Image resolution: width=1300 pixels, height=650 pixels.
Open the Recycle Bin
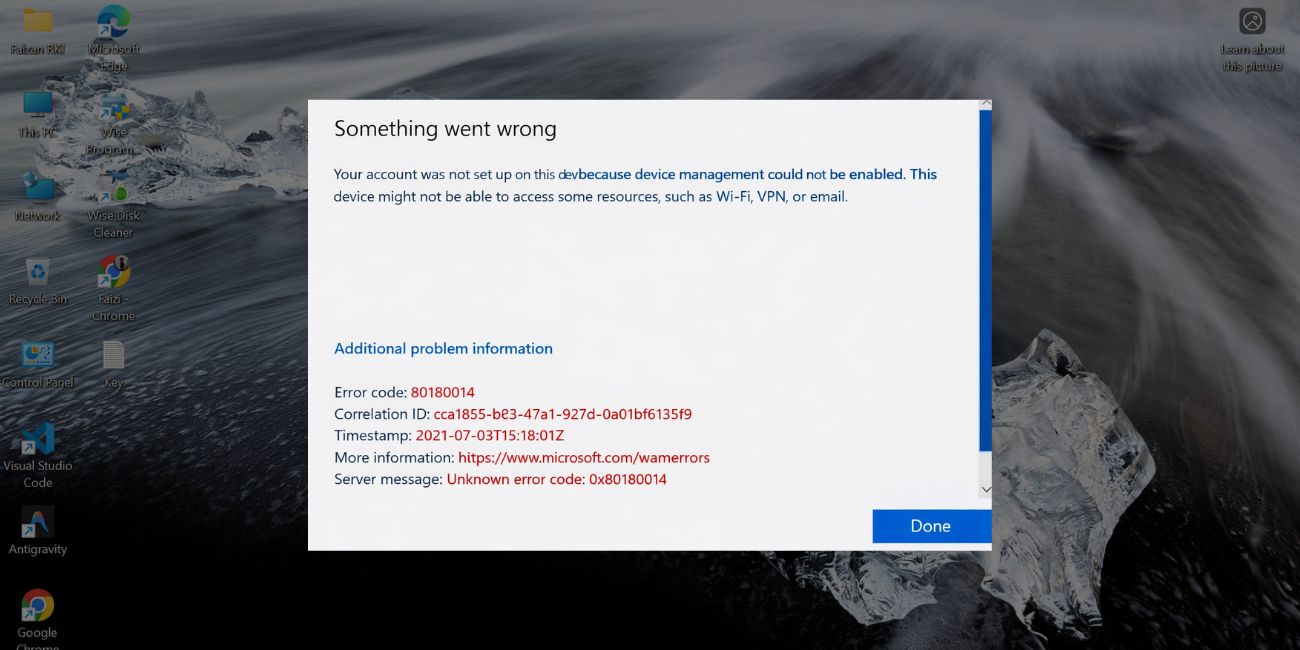tap(37, 272)
